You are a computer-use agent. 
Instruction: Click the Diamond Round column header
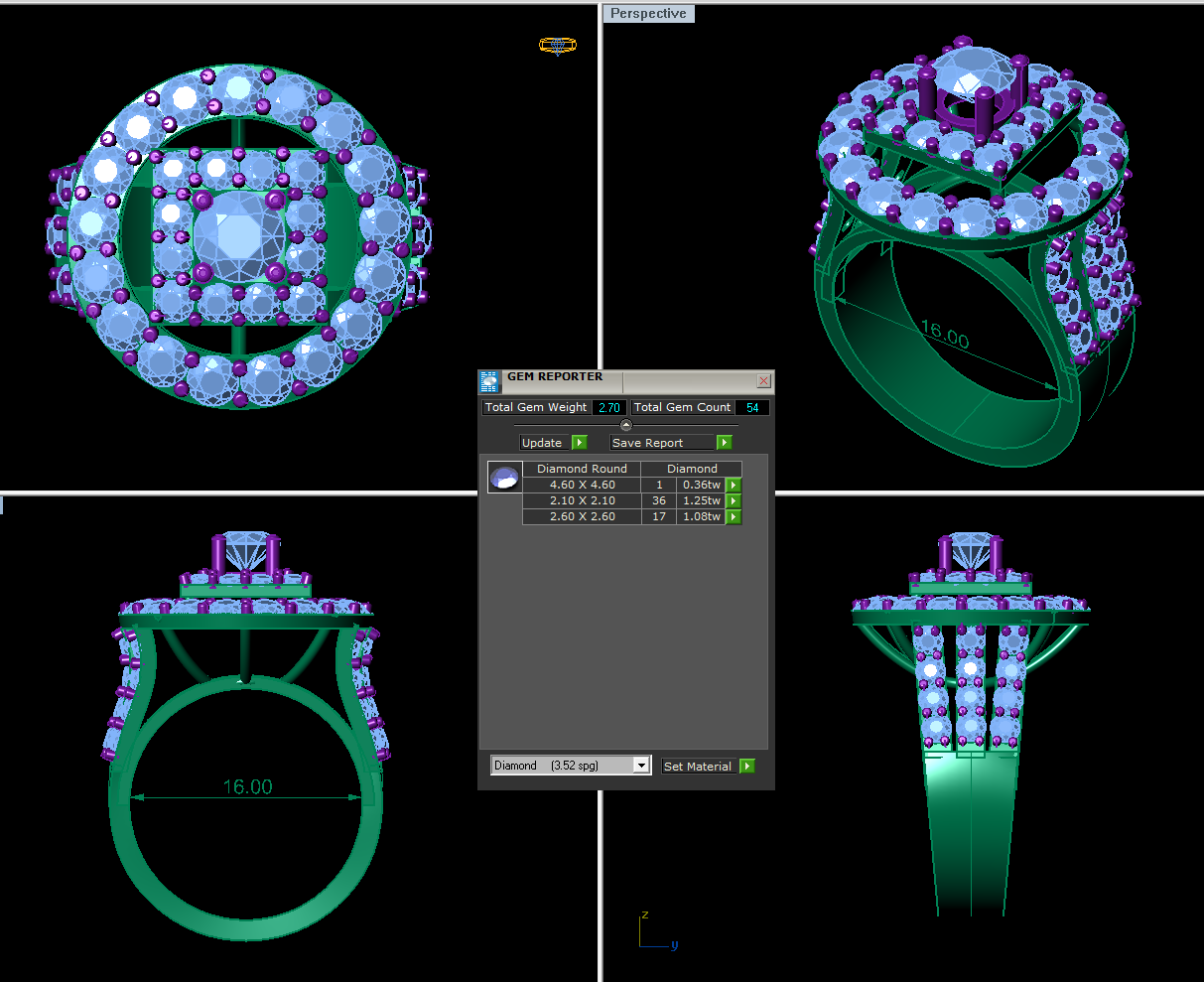coord(582,469)
